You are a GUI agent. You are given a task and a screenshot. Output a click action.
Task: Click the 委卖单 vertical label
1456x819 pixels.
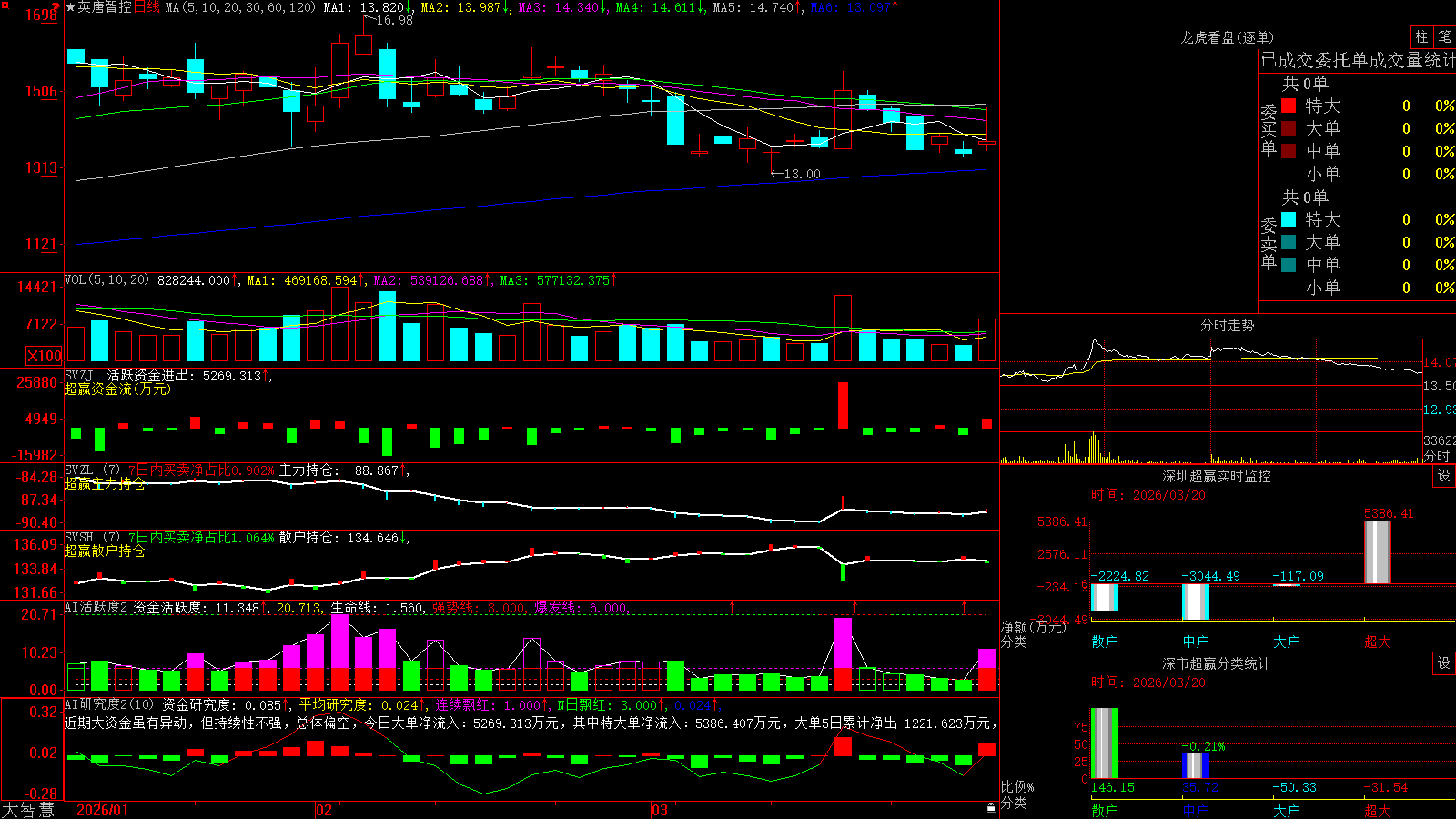[x=1269, y=243]
